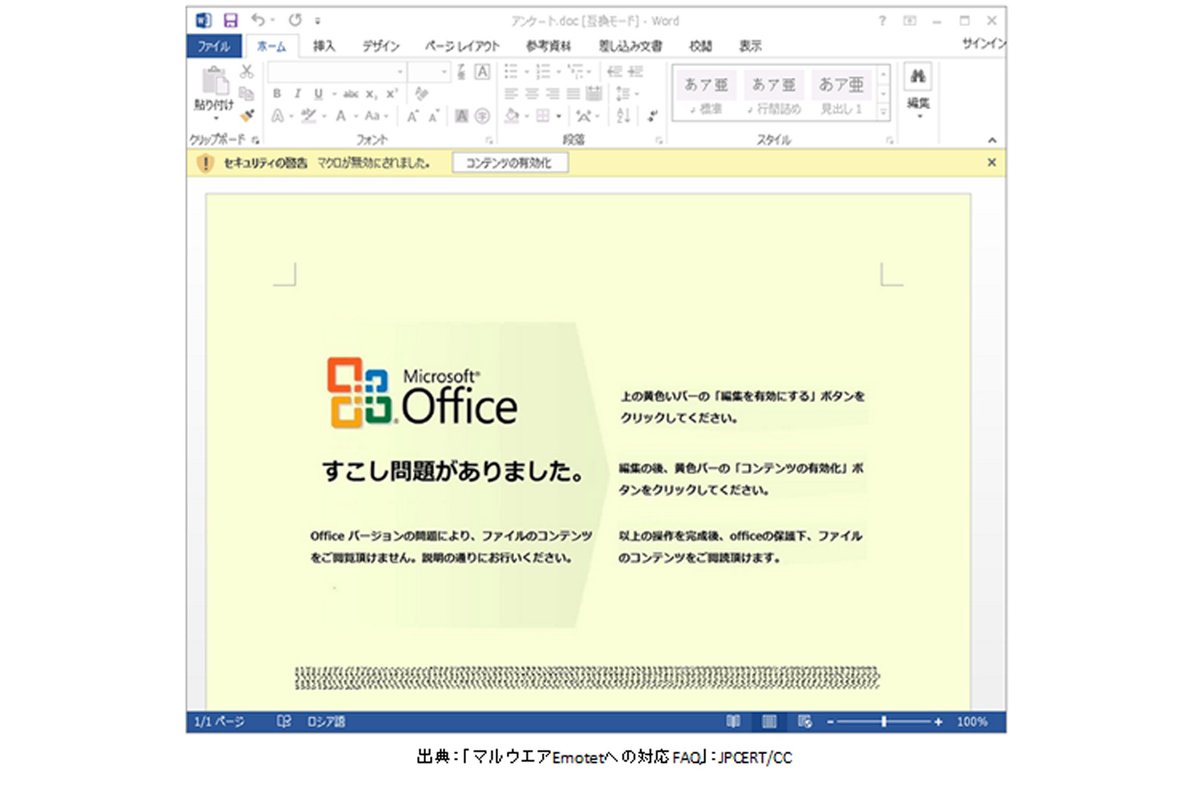Viewport: 1200px width, 800px height.
Task: Click the Redo icon in quick access toolbar
Action: click(x=294, y=20)
